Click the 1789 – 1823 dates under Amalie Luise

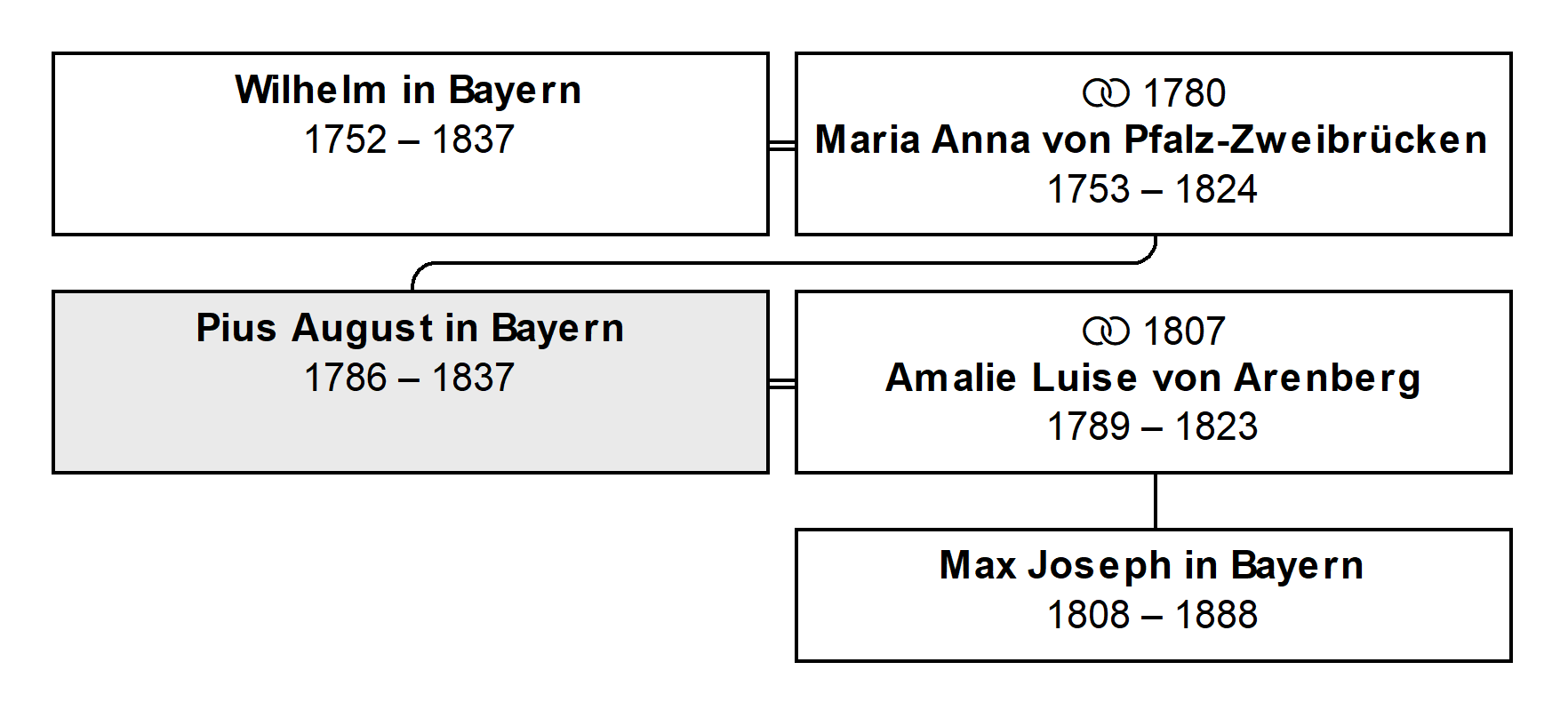click(1152, 427)
